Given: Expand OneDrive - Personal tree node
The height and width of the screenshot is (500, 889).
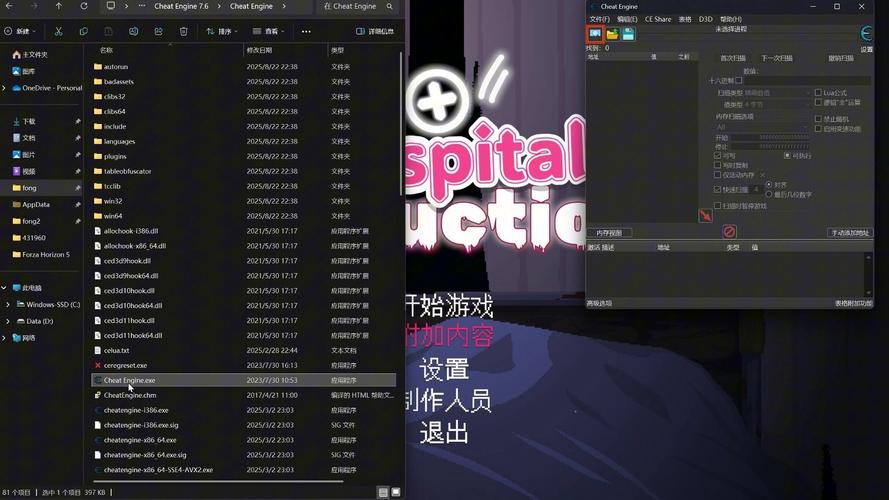Looking at the screenshot, I should point(4,88).
